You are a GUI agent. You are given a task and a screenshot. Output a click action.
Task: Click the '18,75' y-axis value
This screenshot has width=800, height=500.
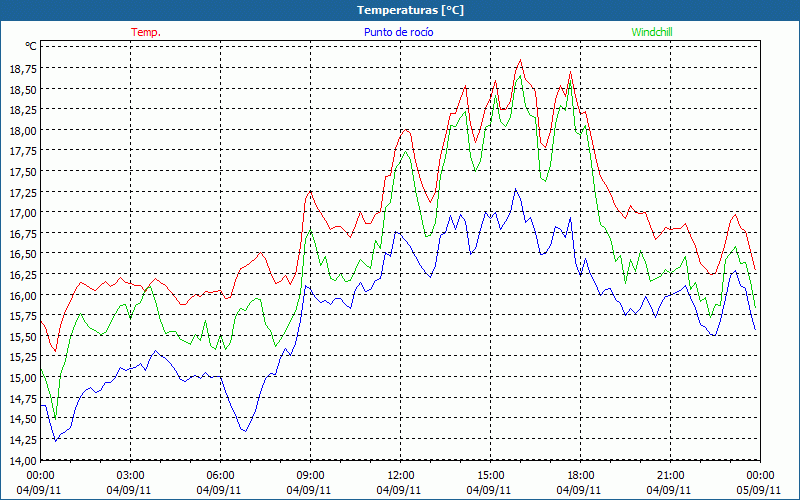pos(23,68)
